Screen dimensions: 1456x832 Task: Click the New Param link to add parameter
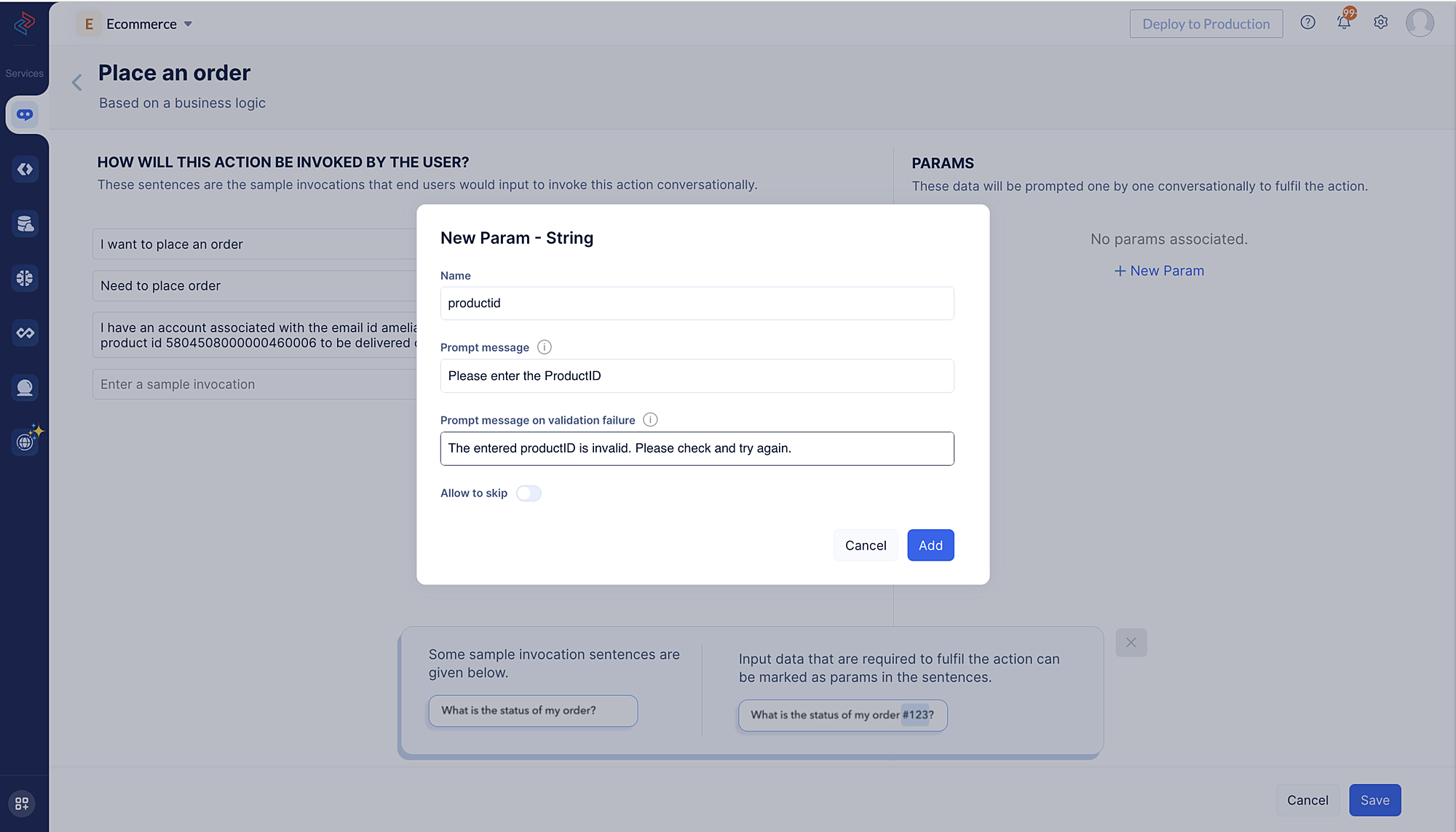tap(1159, 270)
